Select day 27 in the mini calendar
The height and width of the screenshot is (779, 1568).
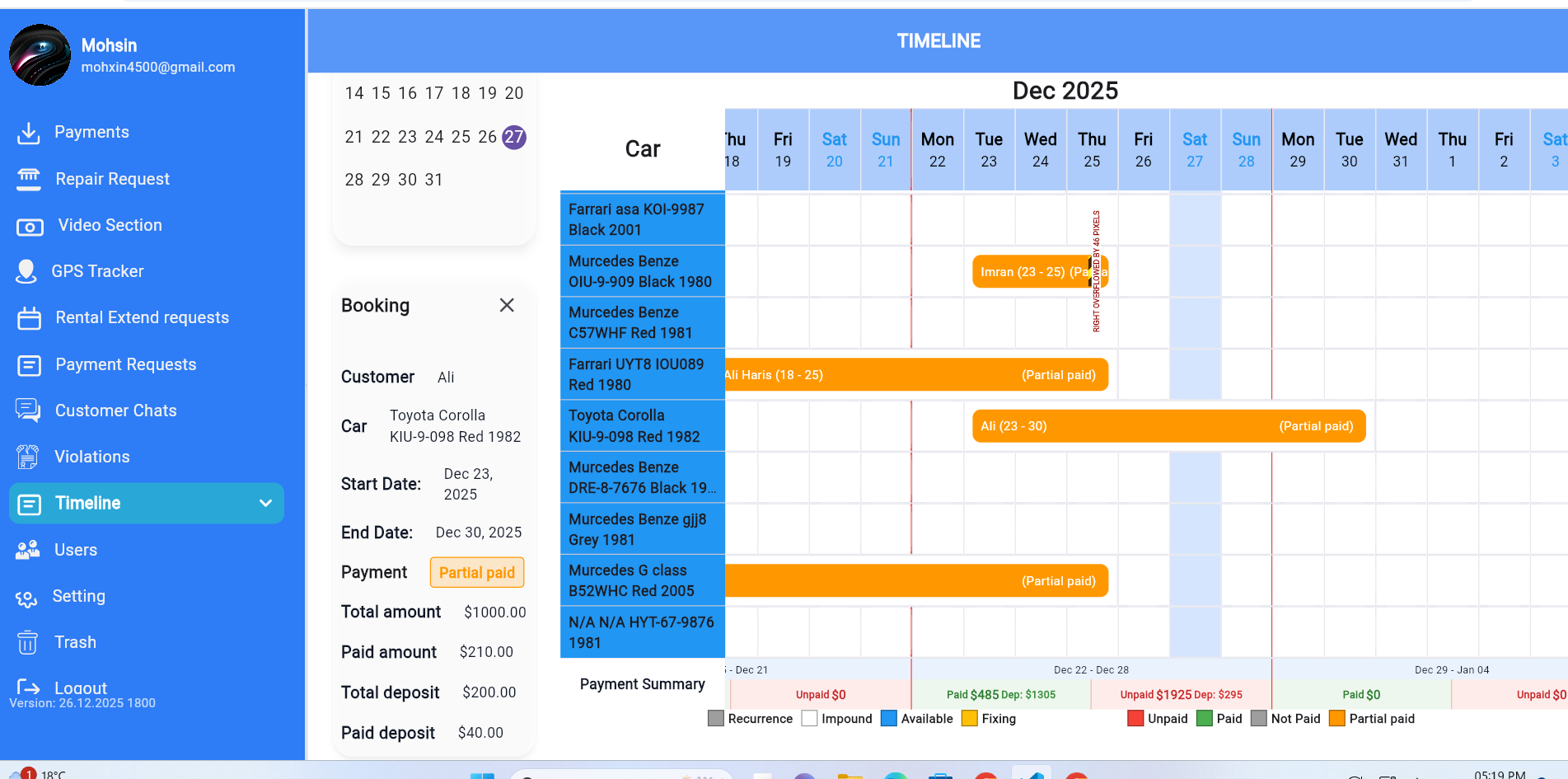pos(514,137)
